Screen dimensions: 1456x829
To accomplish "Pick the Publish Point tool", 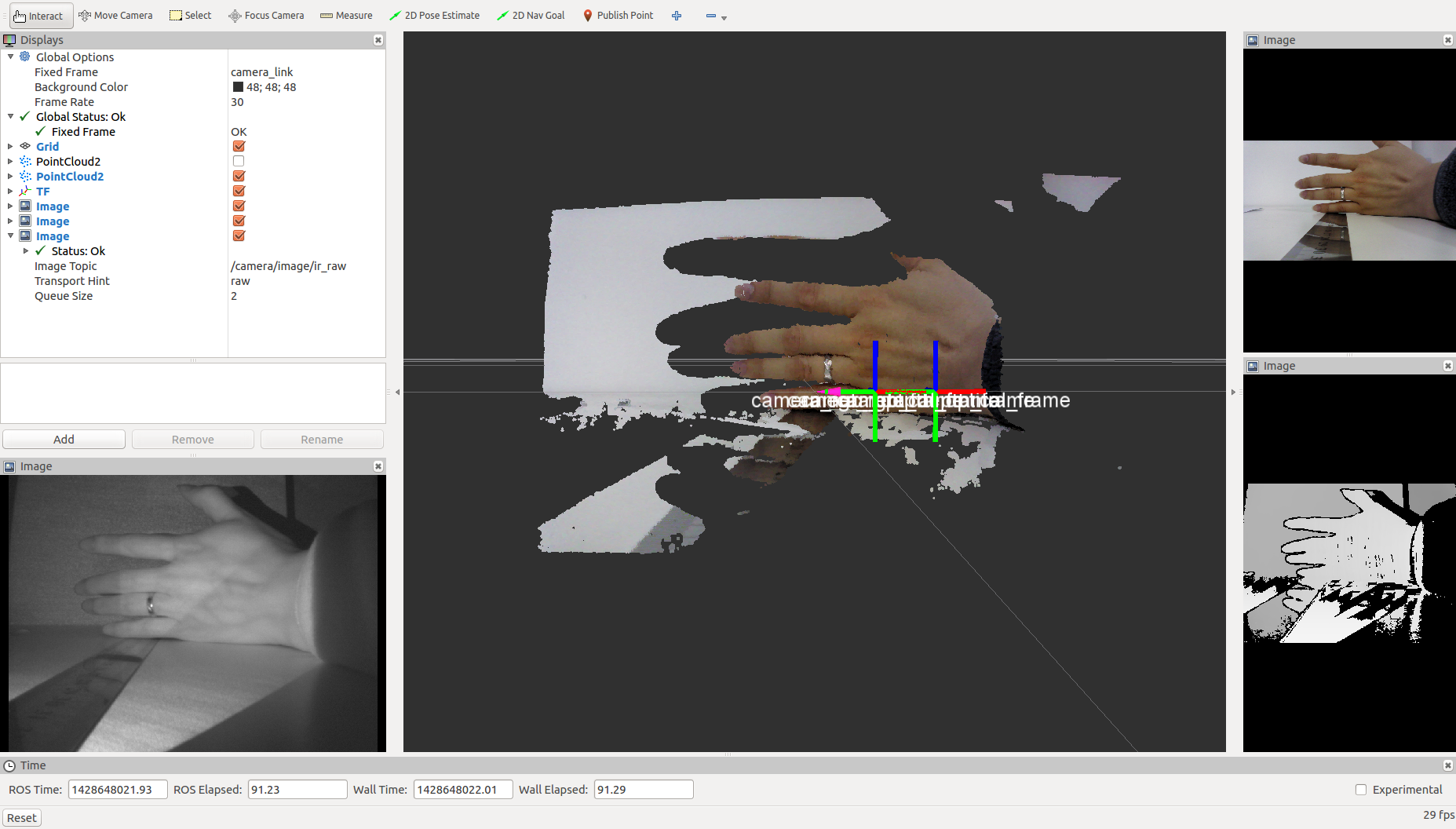I will 618,16.
